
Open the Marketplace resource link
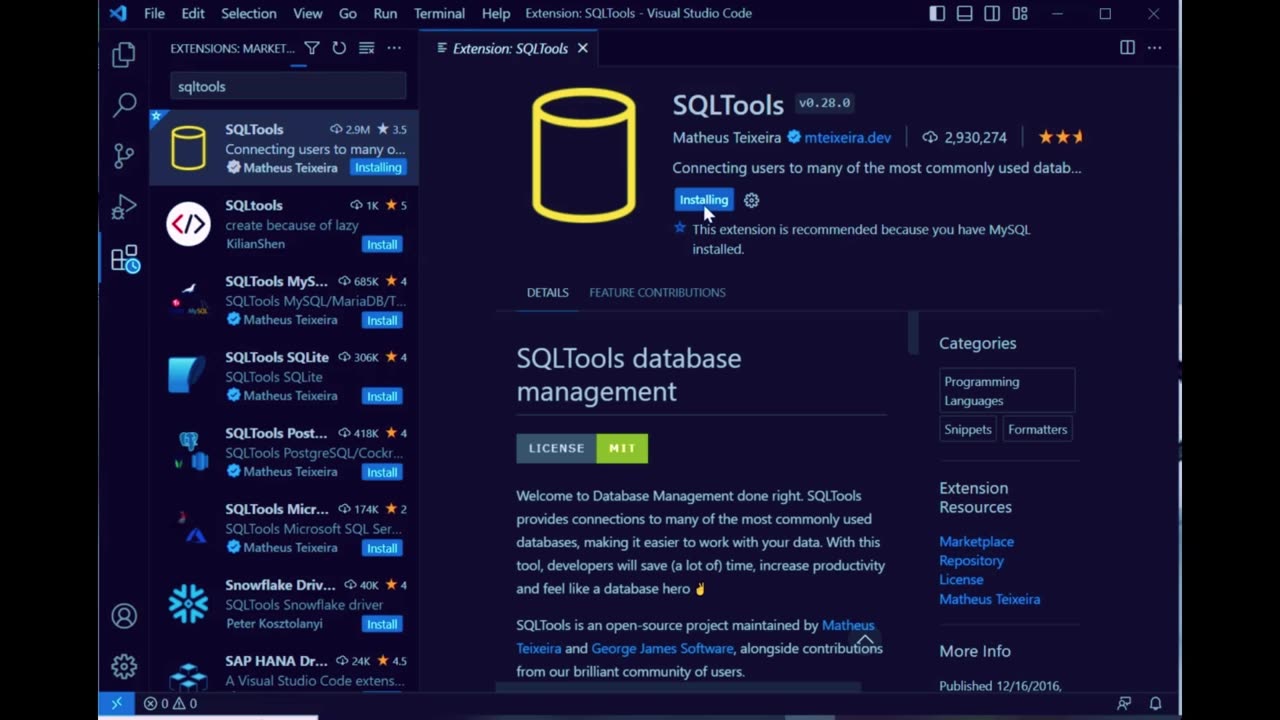(976, 541)
